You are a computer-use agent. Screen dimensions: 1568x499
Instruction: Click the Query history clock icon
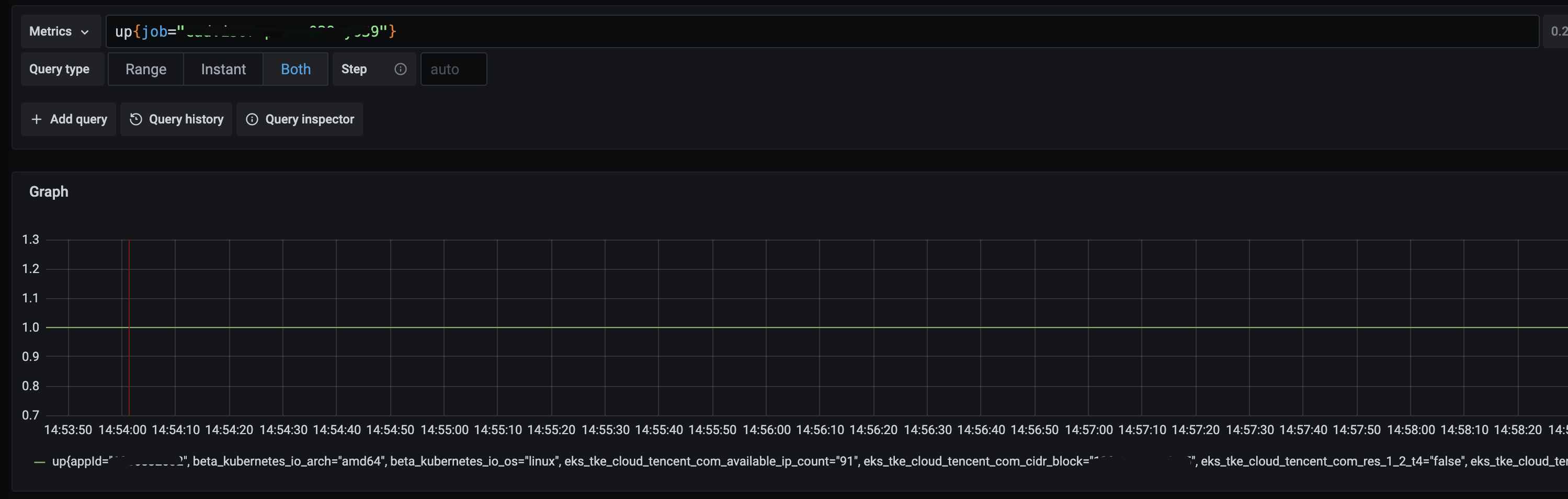point(136,119)
